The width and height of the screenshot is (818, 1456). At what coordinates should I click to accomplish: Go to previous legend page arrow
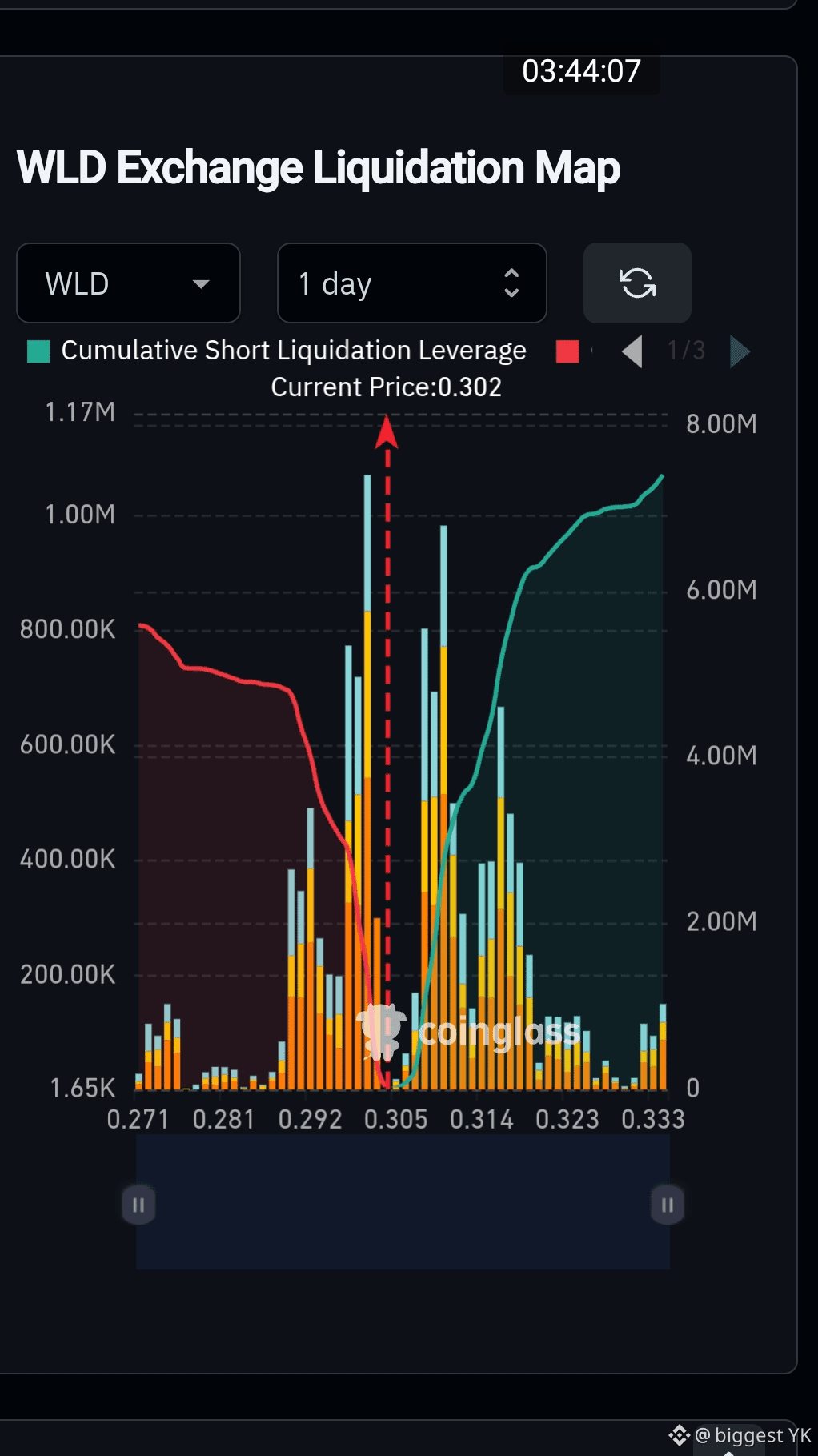tap(632, 351)
